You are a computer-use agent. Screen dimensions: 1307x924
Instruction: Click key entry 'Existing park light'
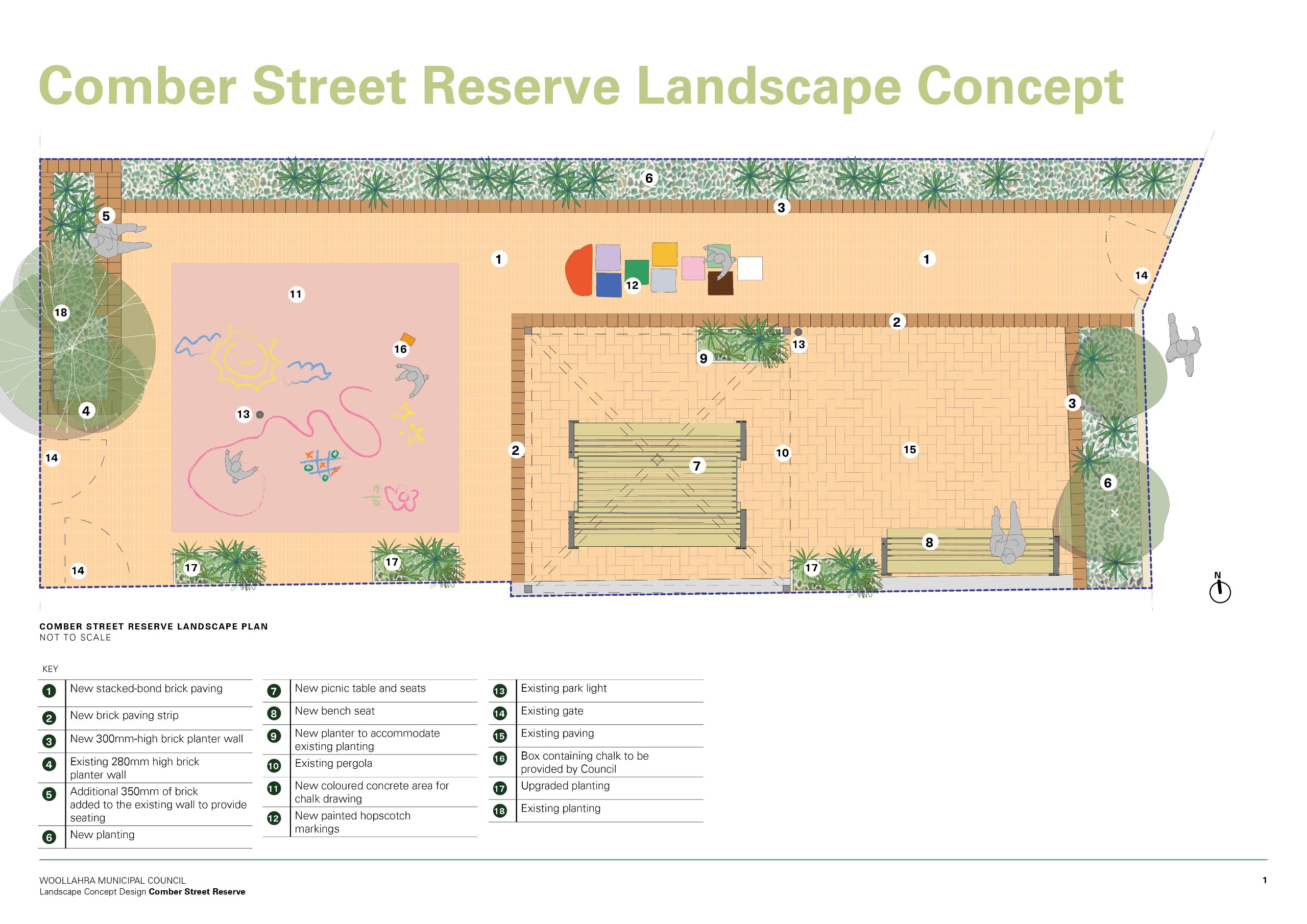563,688
